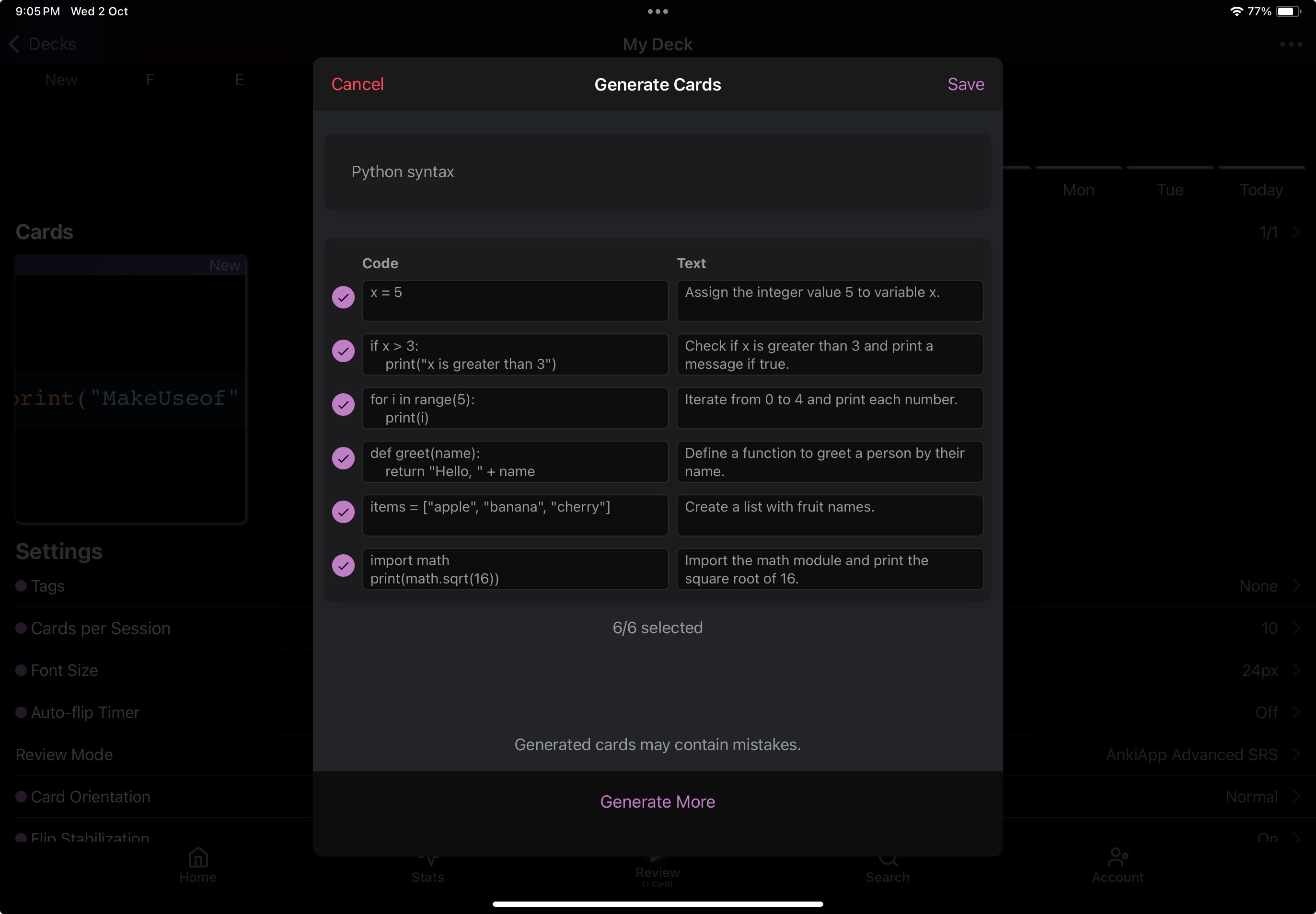Image resolution: width=1316 pixels, height=914 pixels.
Task: Open the Settings section in sidebar
Action: tap(59, 551)
